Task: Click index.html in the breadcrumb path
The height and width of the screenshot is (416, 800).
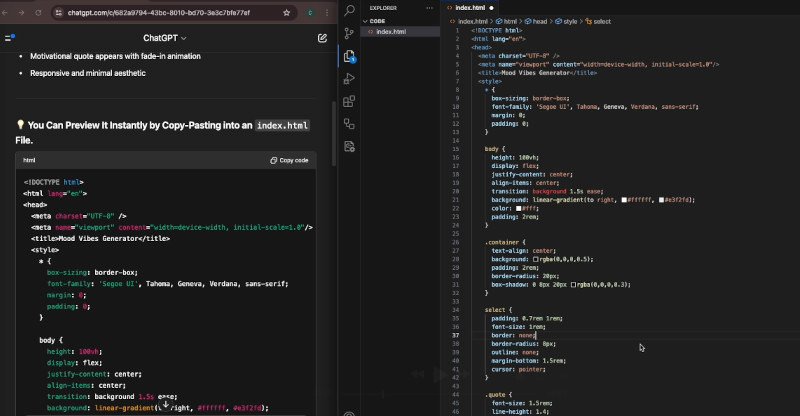Action: (472, 21)
